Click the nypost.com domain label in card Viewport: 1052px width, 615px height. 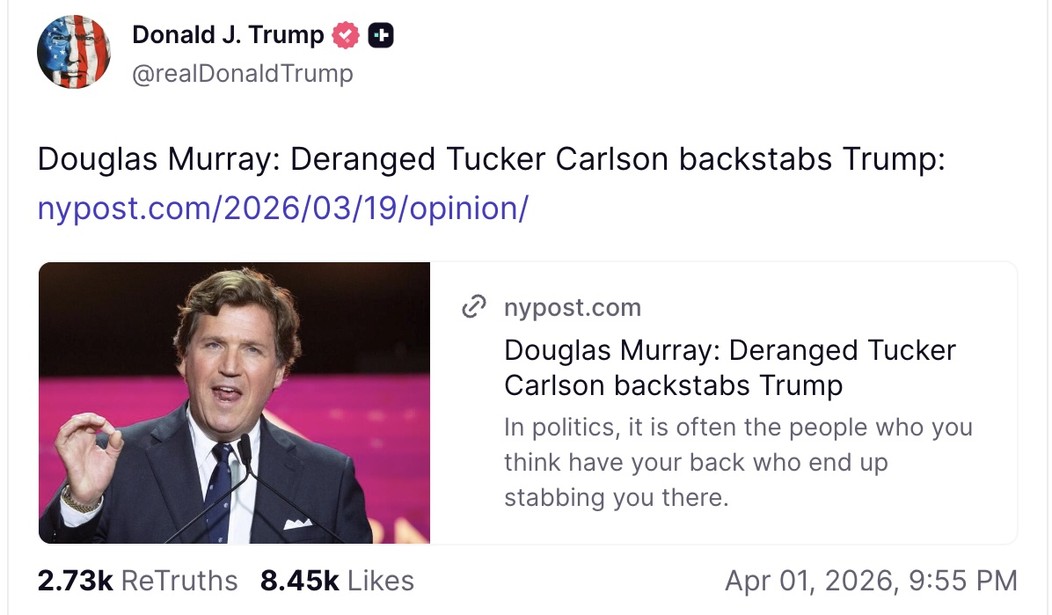572,307
